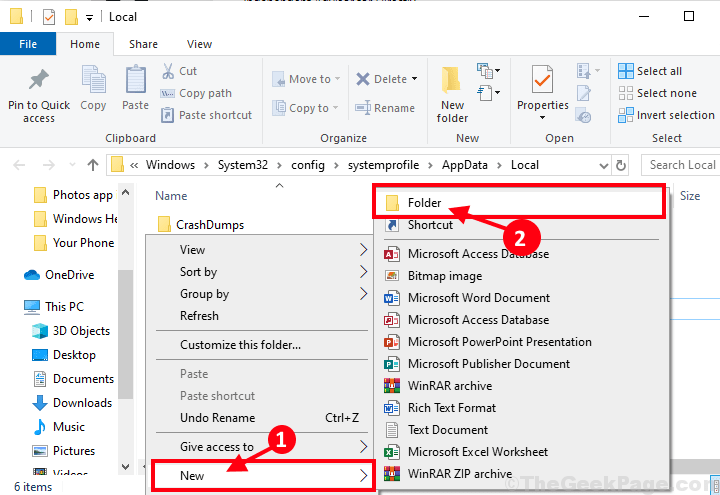Screen dimensions: 720x495
Task: Click the Edit icon in Open group
Action: pyautogui.click(x=584, y=93)
